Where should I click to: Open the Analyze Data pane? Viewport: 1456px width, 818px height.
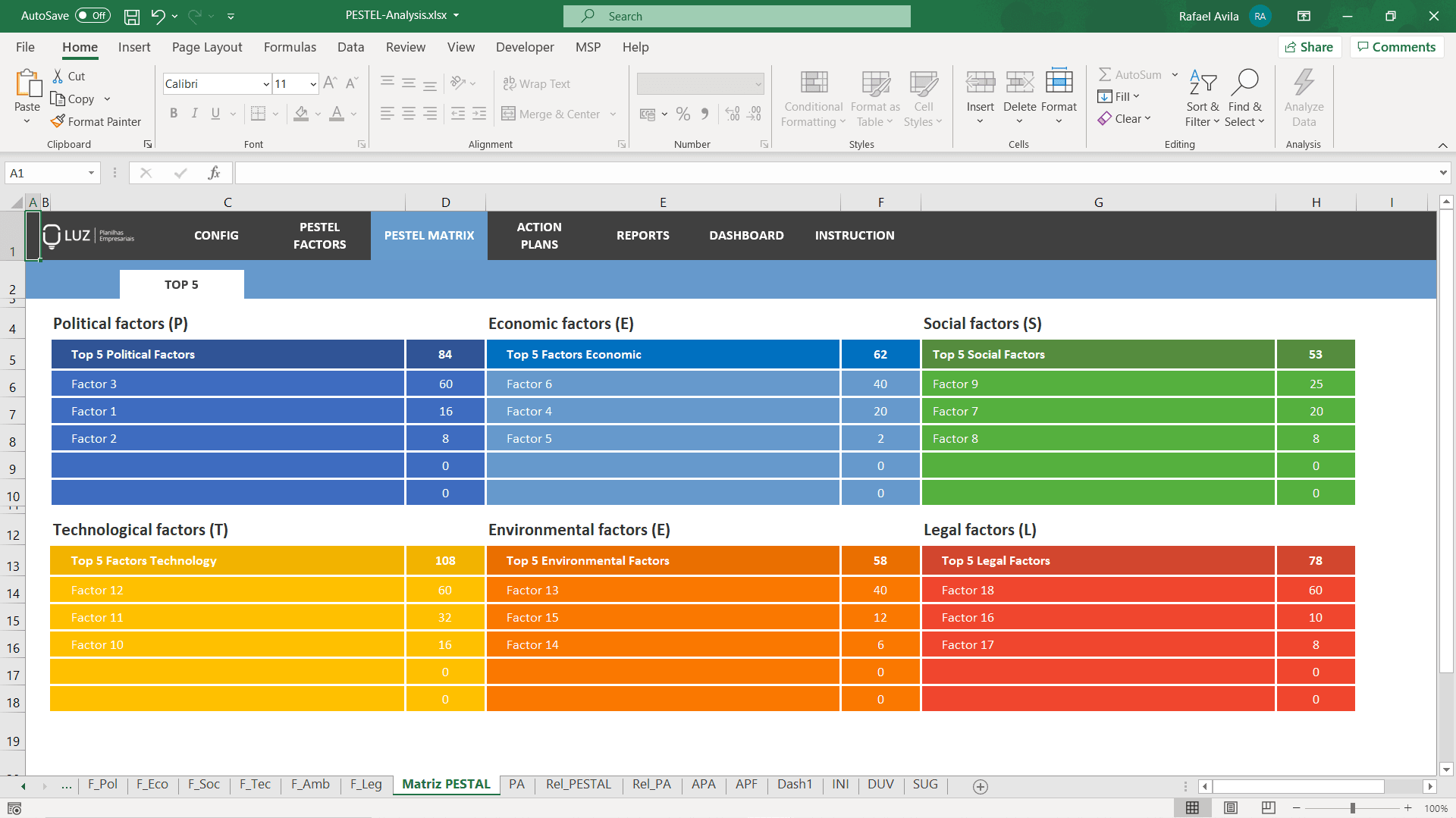tap(1304, 97)
